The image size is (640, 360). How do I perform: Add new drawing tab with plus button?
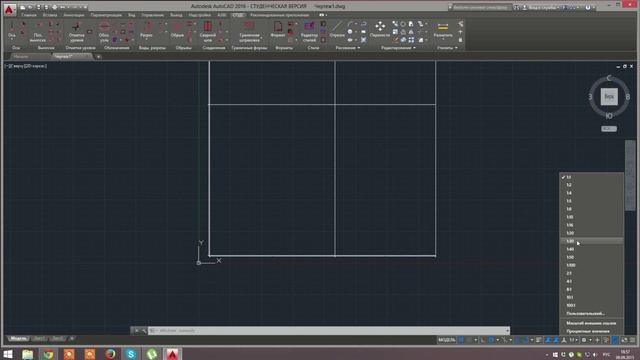click(x=98, y=56)
